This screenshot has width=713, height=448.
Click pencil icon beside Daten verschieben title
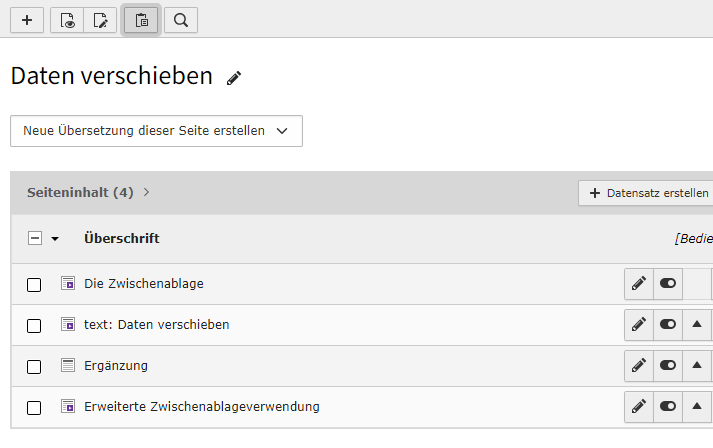(x=234, y=78)
